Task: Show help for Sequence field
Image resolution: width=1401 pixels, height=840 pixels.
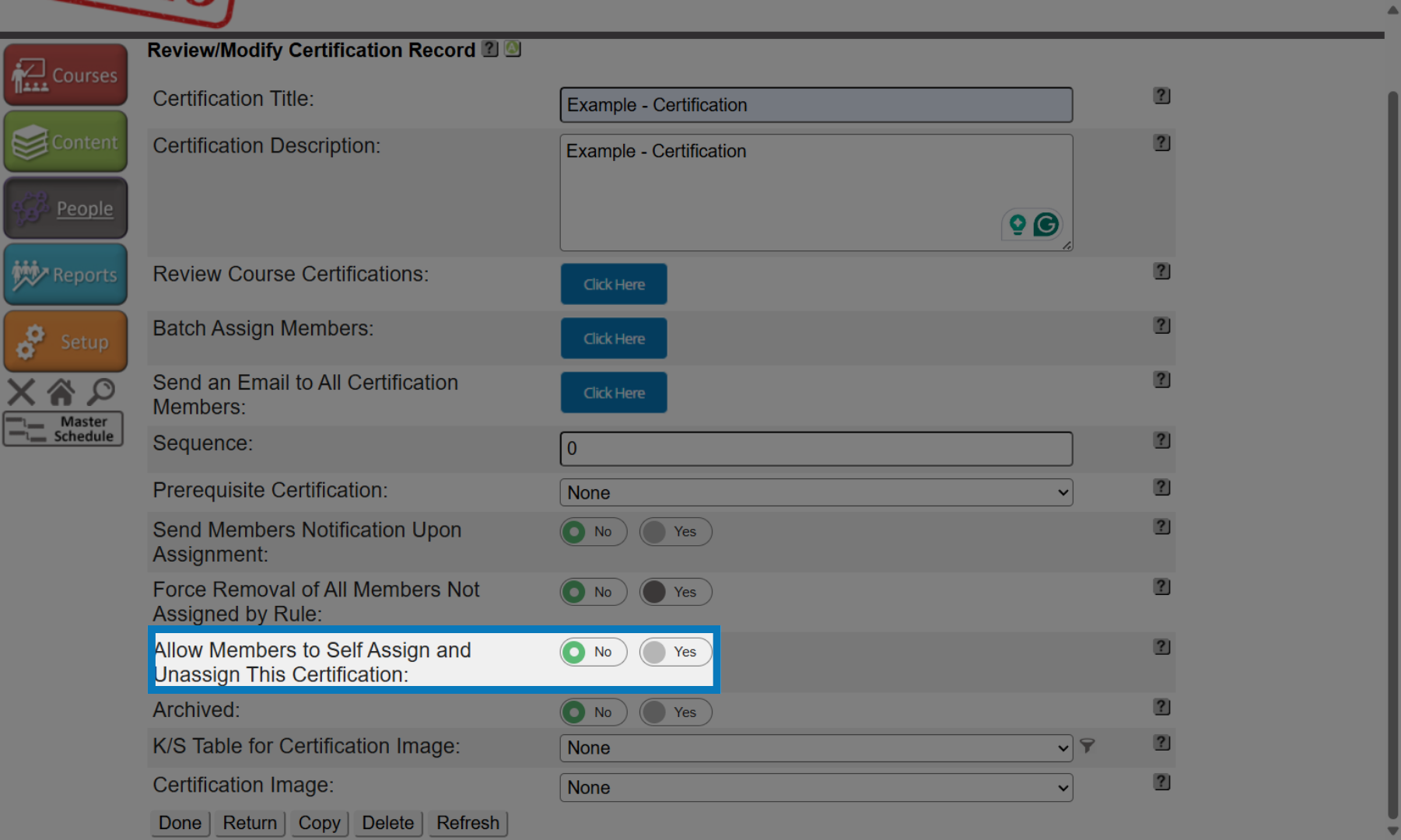Action: click(1161, 440)
